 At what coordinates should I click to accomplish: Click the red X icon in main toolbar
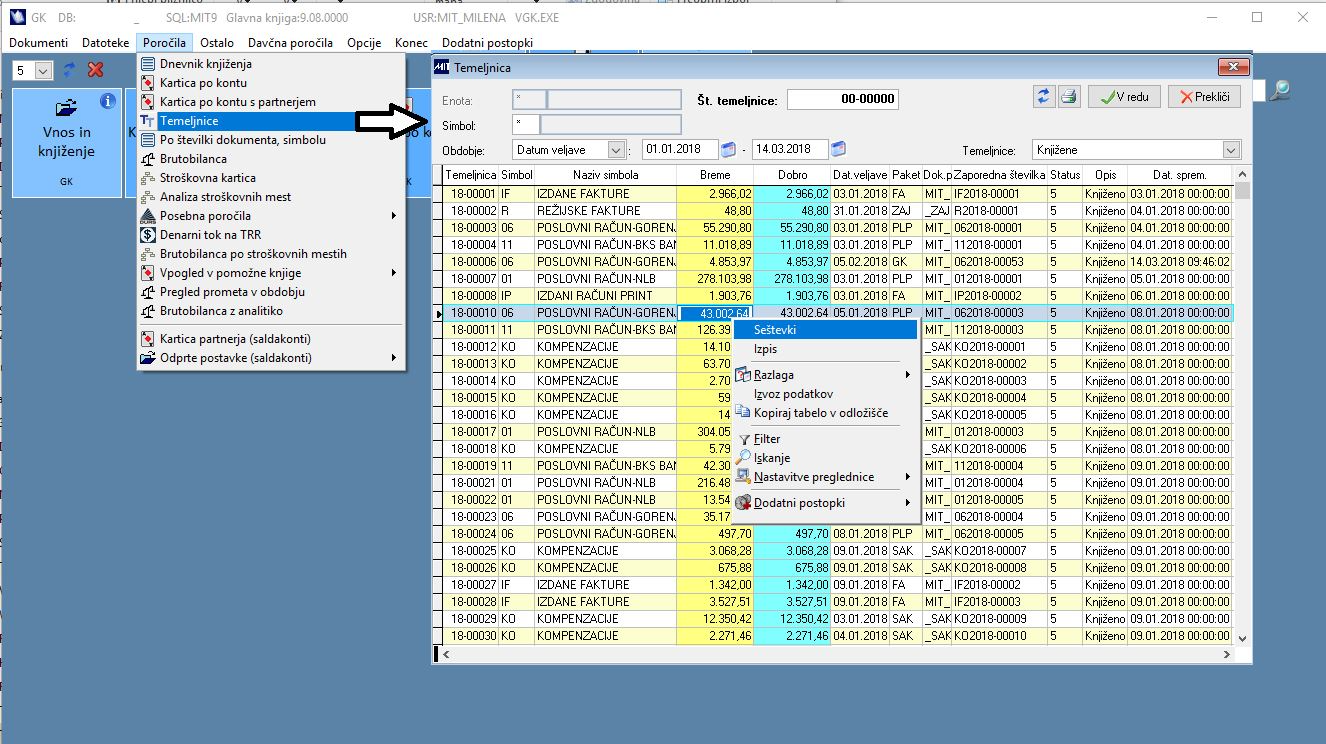point(96,70)
